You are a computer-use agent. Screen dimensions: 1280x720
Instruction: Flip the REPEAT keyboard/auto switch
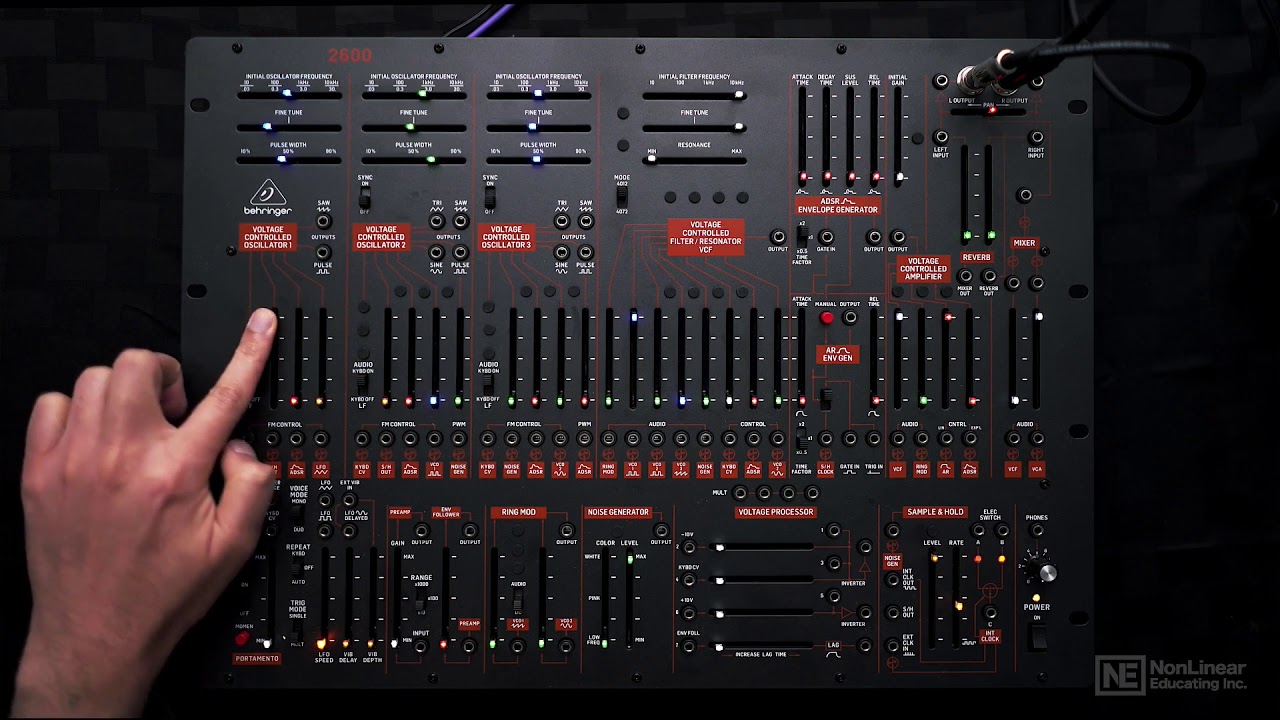point(298,567)
